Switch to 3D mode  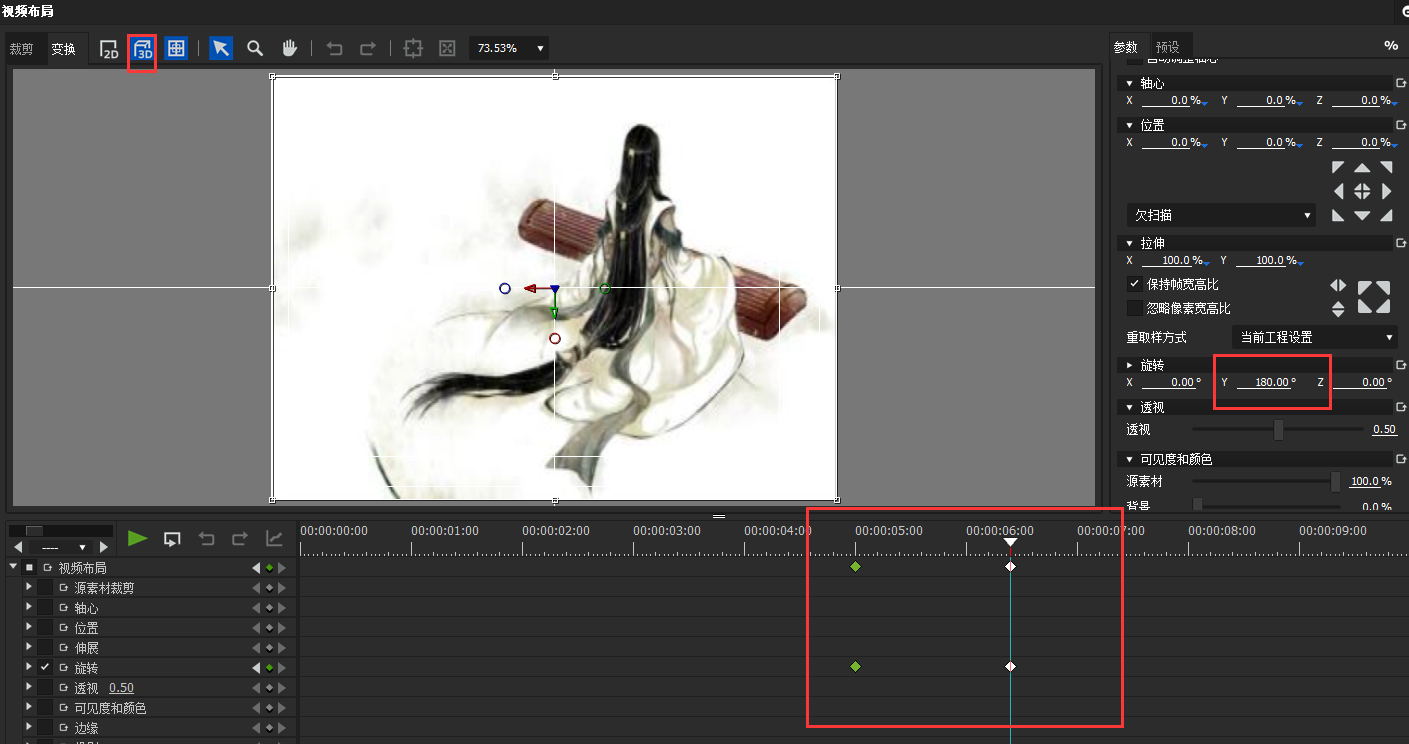coord(143,49)
